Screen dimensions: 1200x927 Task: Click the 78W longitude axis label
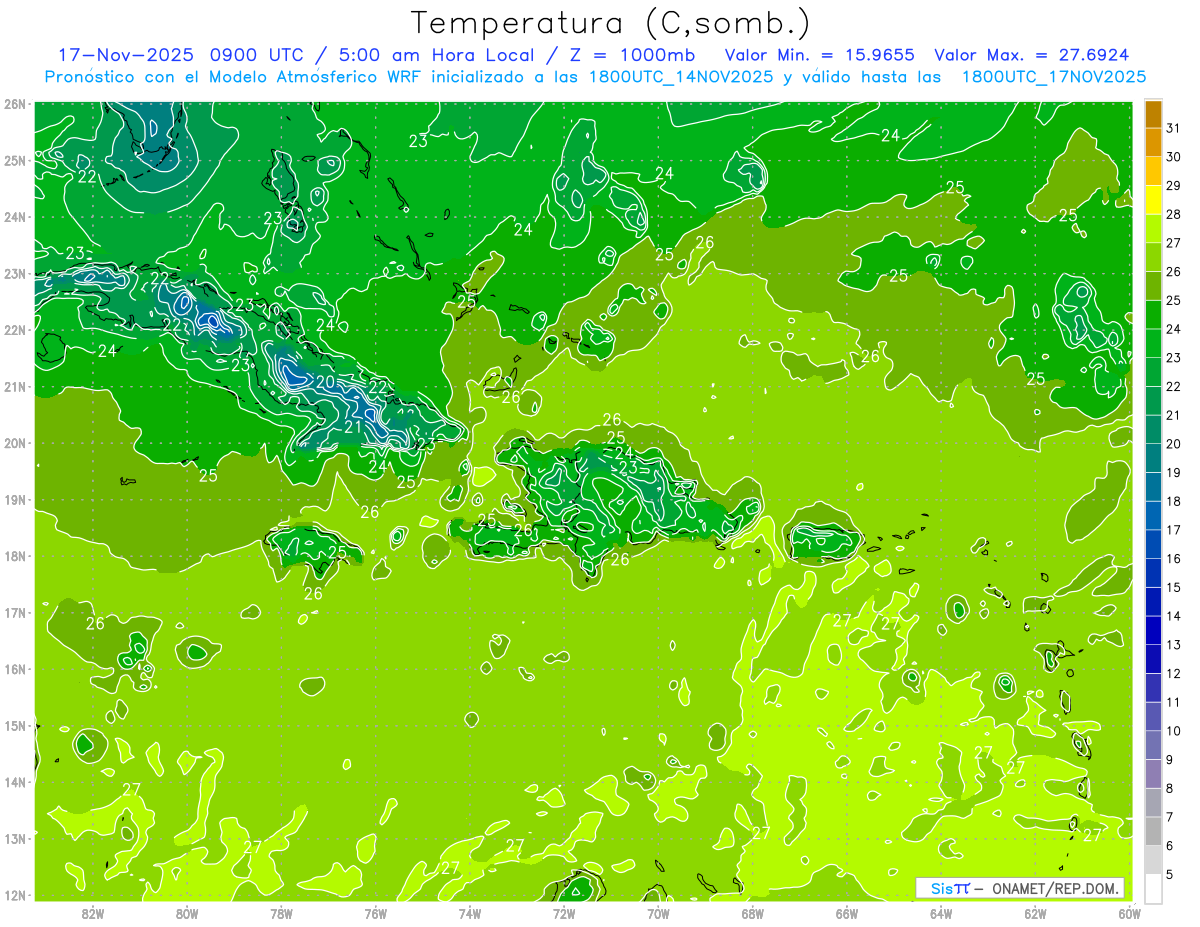tap(281, 913)
